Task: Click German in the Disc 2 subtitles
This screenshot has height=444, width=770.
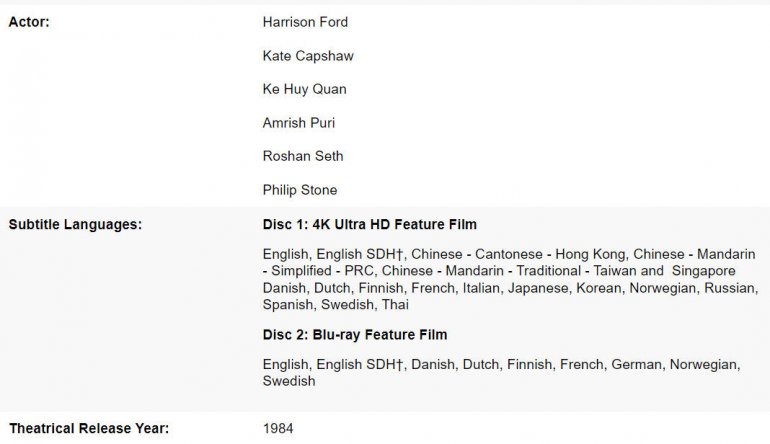Action: click(635, 364)
